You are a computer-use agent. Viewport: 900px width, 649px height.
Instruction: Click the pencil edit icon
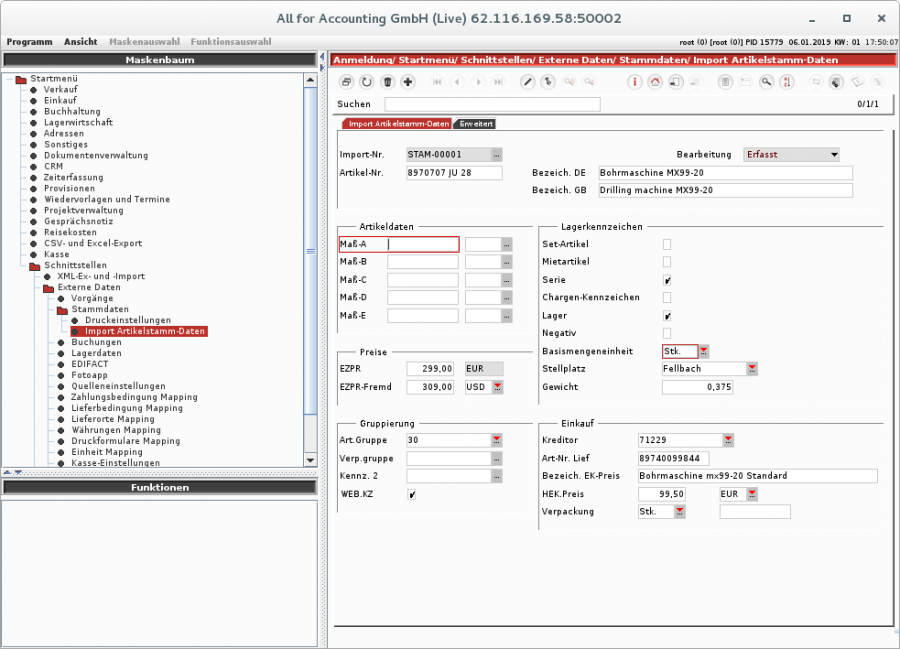528,82
